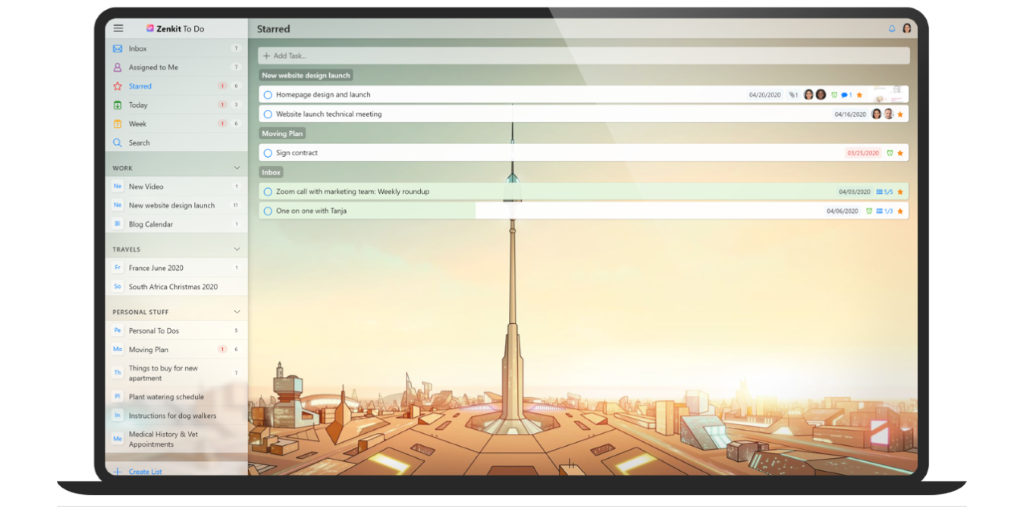This screenshot has height=512, width=1024.
Task: Collapse the TRAVELS folder chevron
Action: 237,249
